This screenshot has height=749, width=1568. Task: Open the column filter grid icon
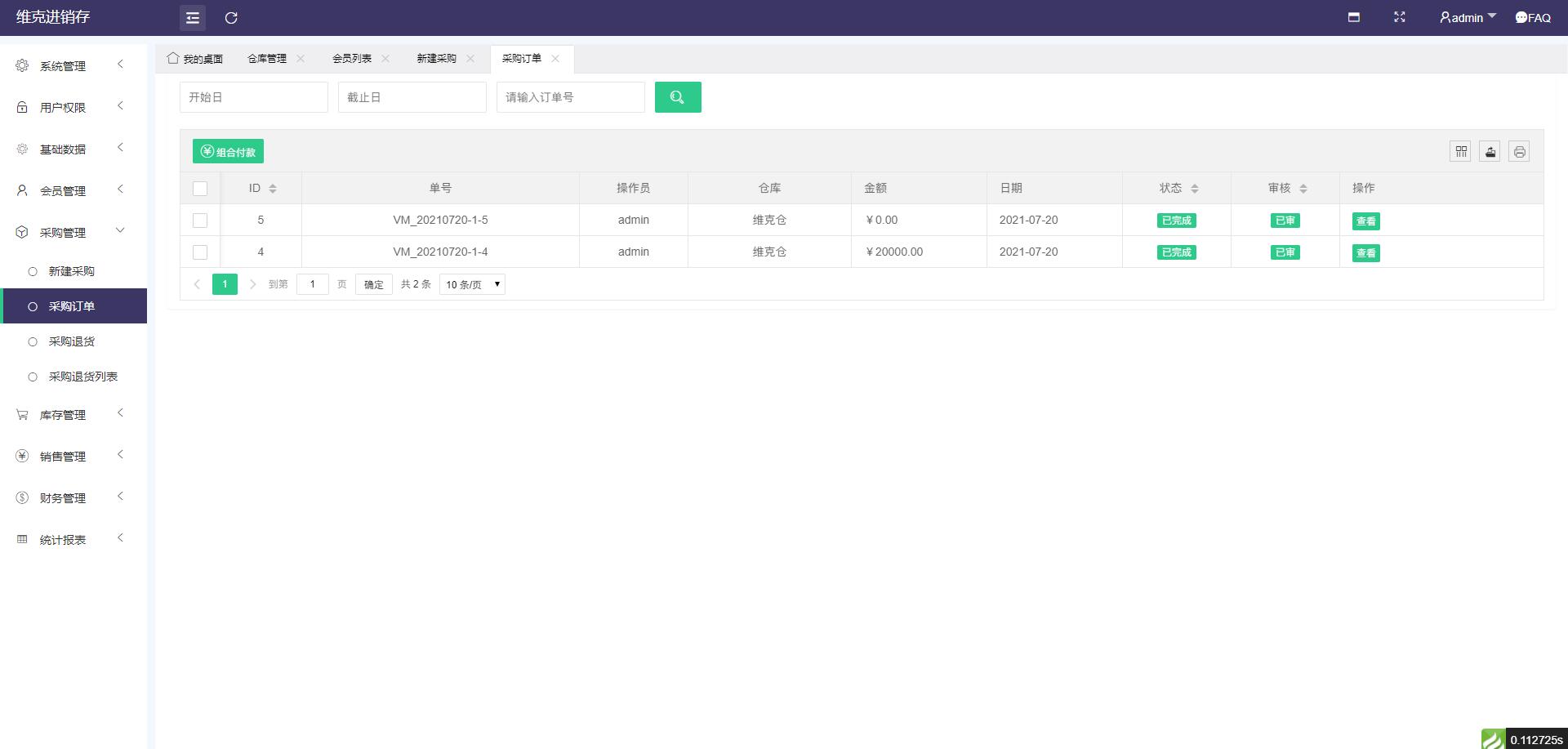click(x=1460, y=151)
